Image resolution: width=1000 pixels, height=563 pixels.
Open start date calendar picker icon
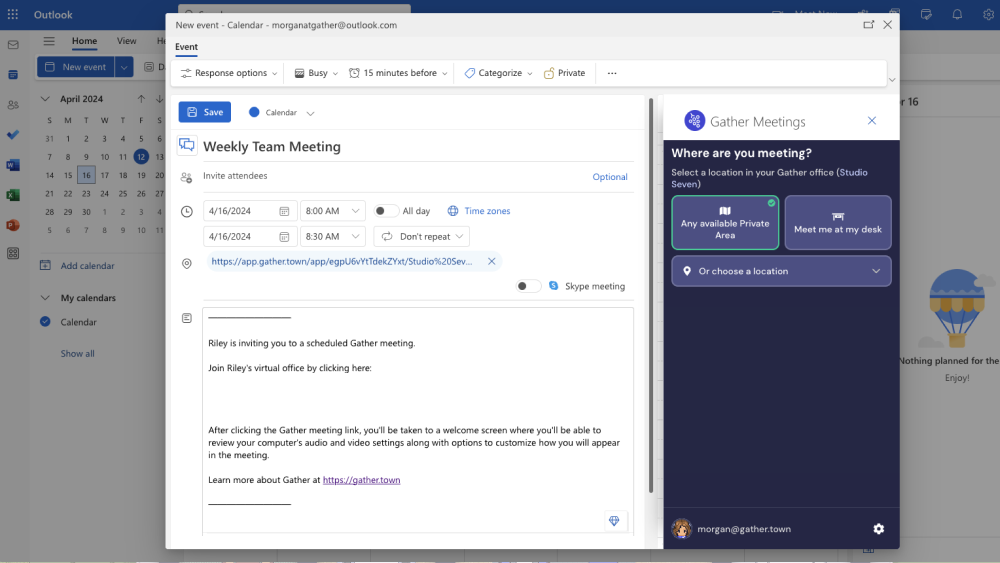click(x=284, y=211)
